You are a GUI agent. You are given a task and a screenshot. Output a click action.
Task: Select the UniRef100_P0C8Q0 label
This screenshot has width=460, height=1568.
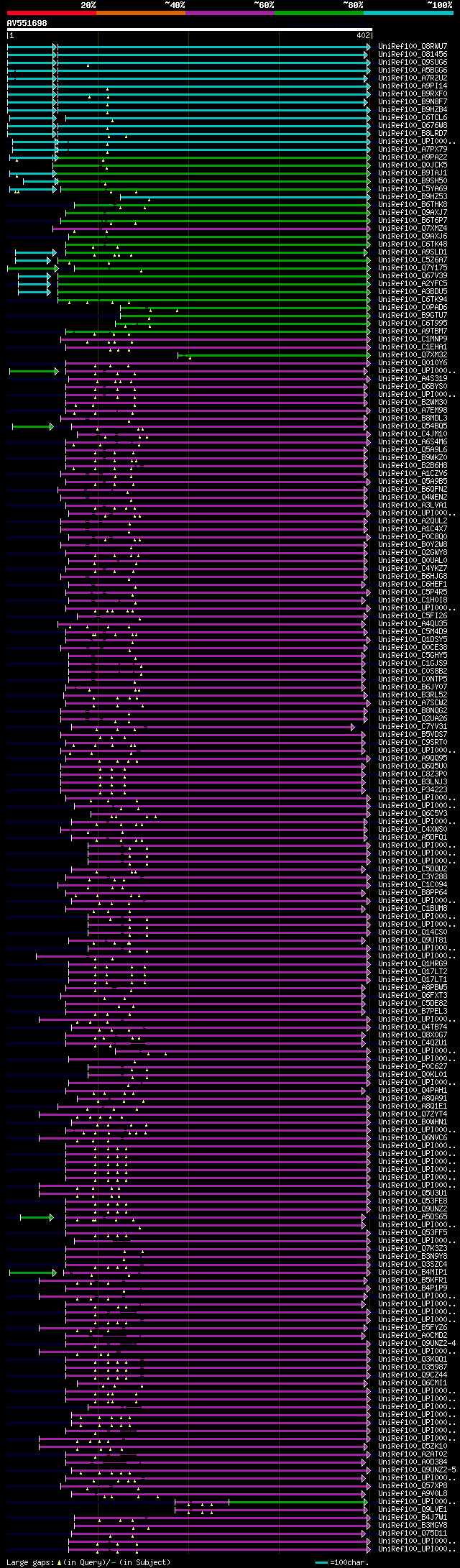413,537
